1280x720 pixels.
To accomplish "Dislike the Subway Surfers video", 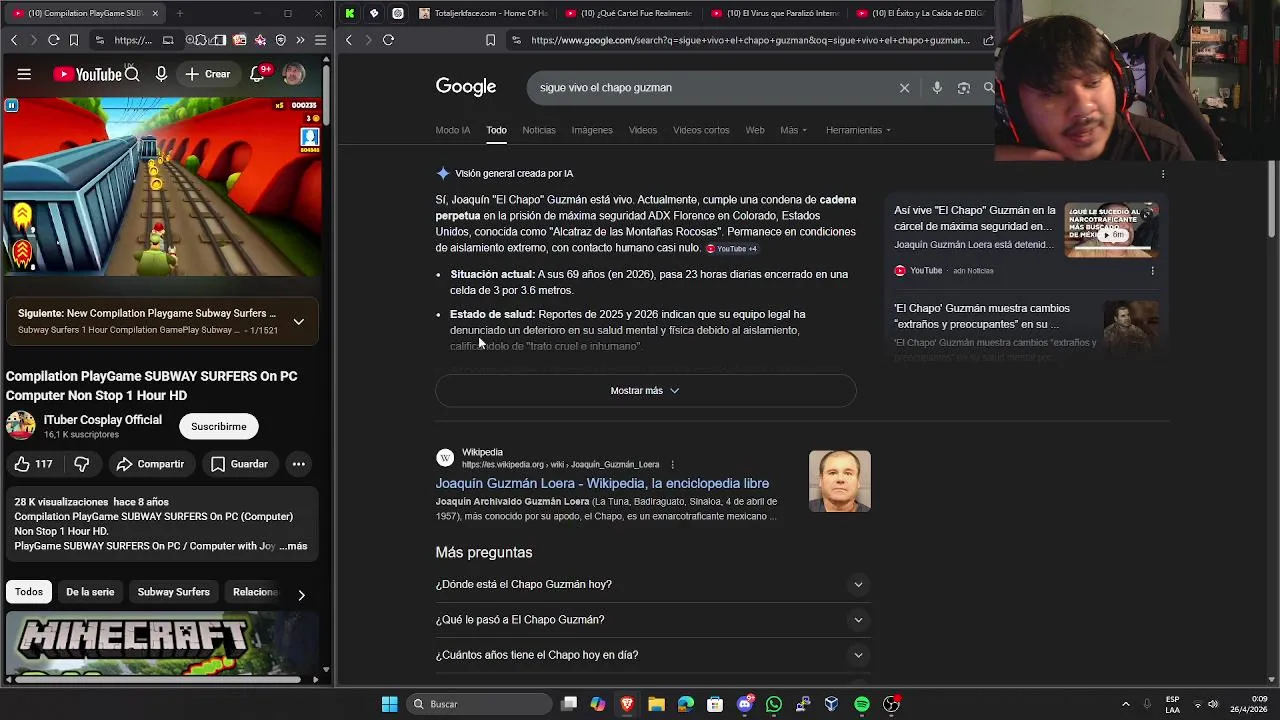I will [x=82, y=464].
